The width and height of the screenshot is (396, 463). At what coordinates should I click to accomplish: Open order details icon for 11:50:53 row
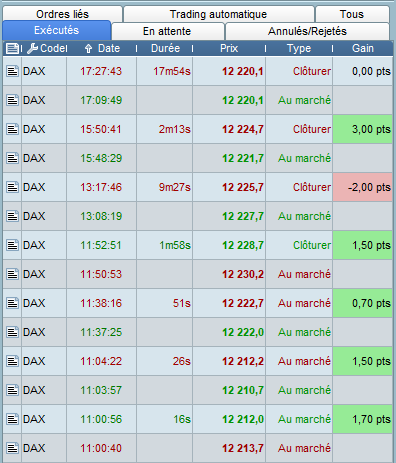12,274
